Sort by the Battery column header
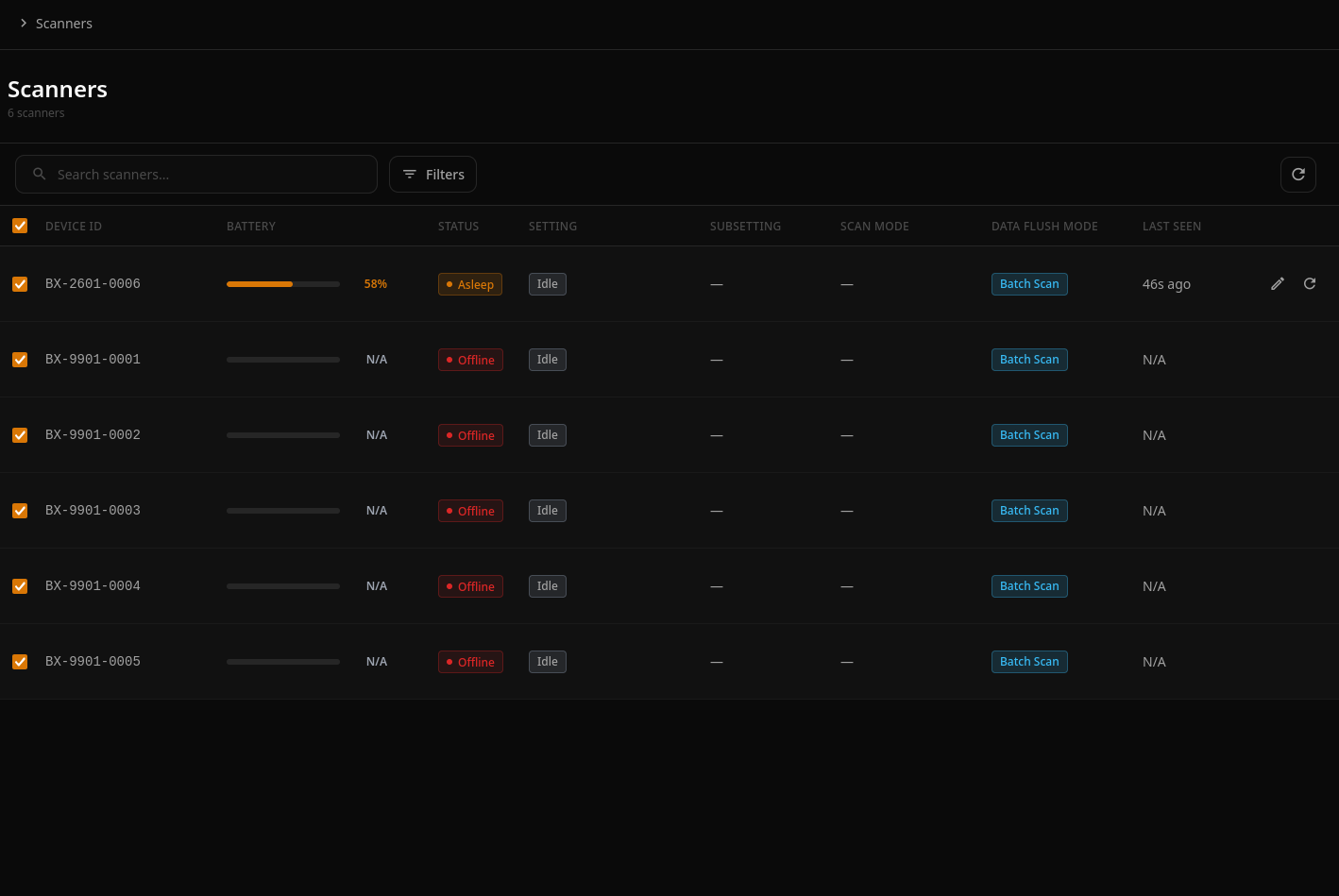Viewport: 1339px width, 896px height. (251, 227)
